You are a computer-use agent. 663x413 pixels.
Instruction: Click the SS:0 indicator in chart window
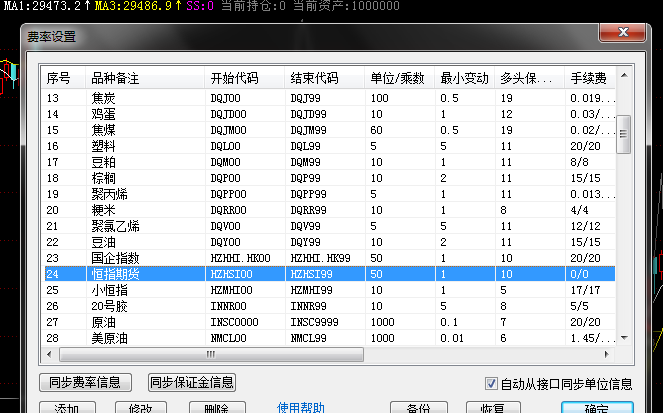(x=200, y=6)
